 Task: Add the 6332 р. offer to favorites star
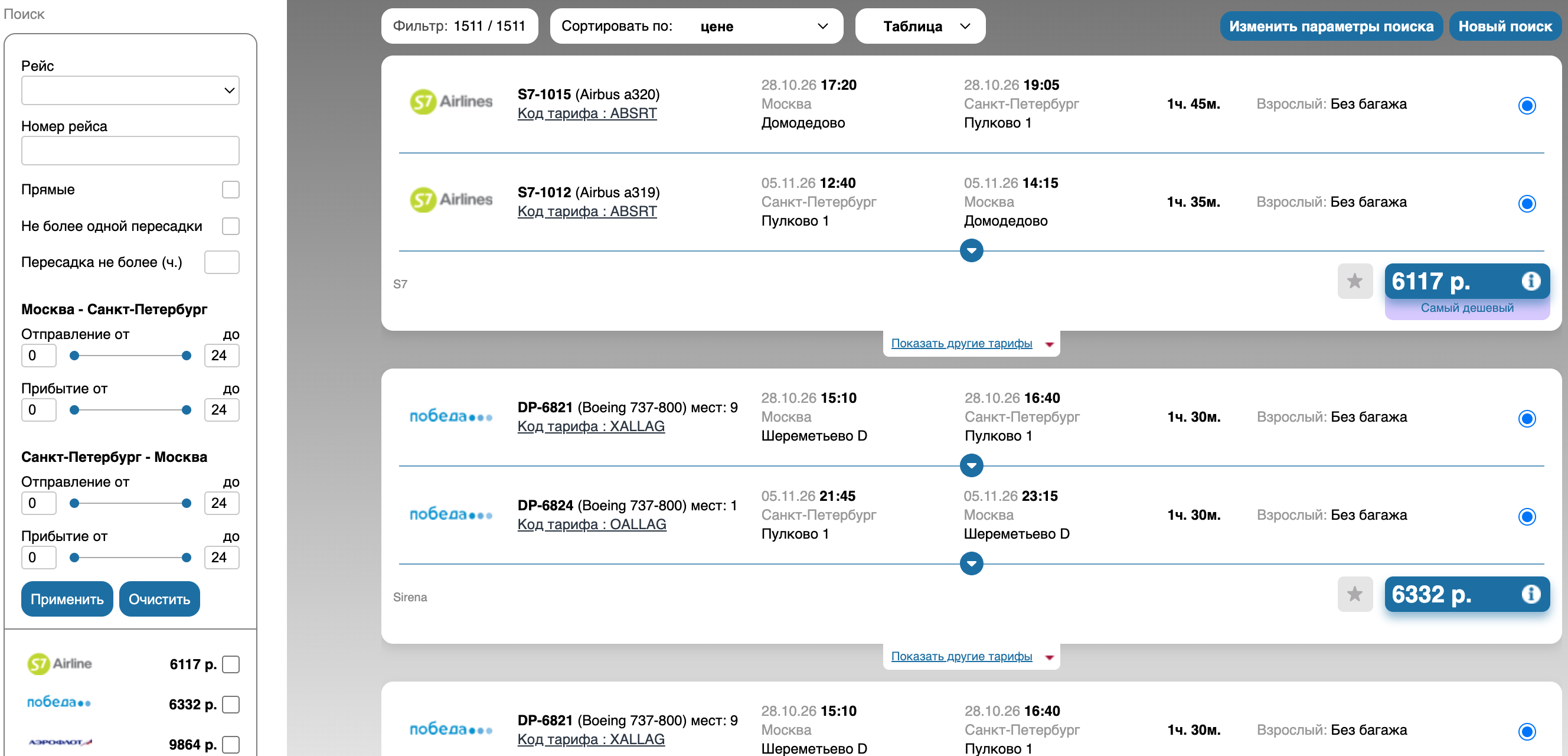pos(1355,594)
